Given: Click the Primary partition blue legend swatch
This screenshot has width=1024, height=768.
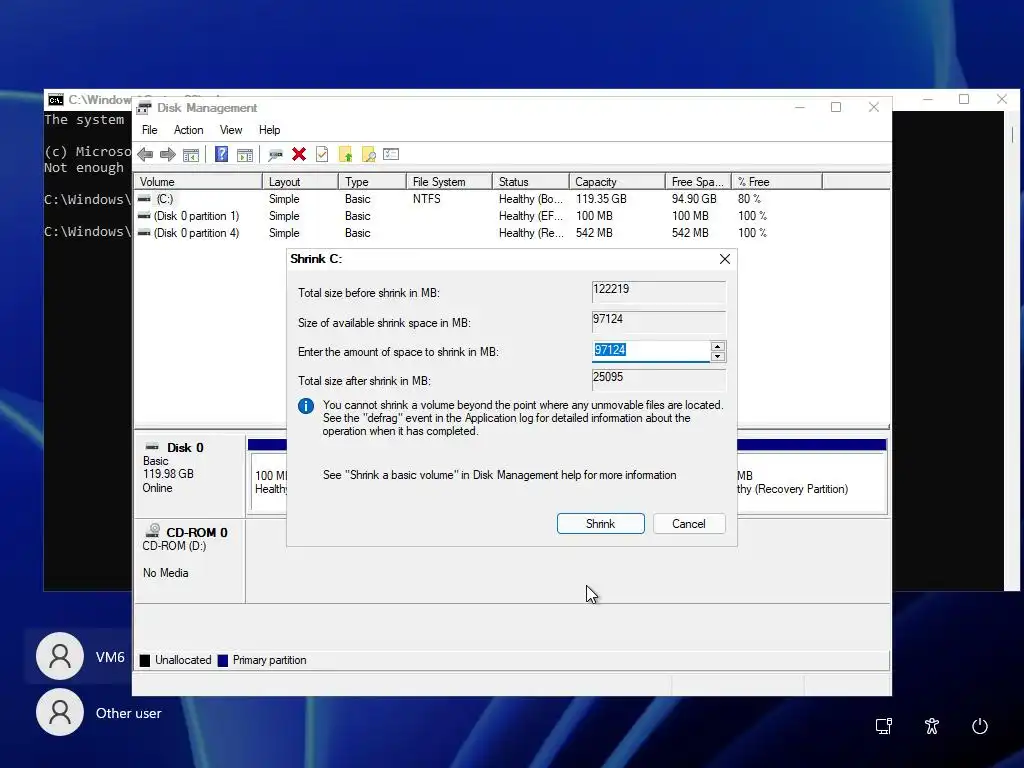Looking at the screenshot, I should coord(223,660).
